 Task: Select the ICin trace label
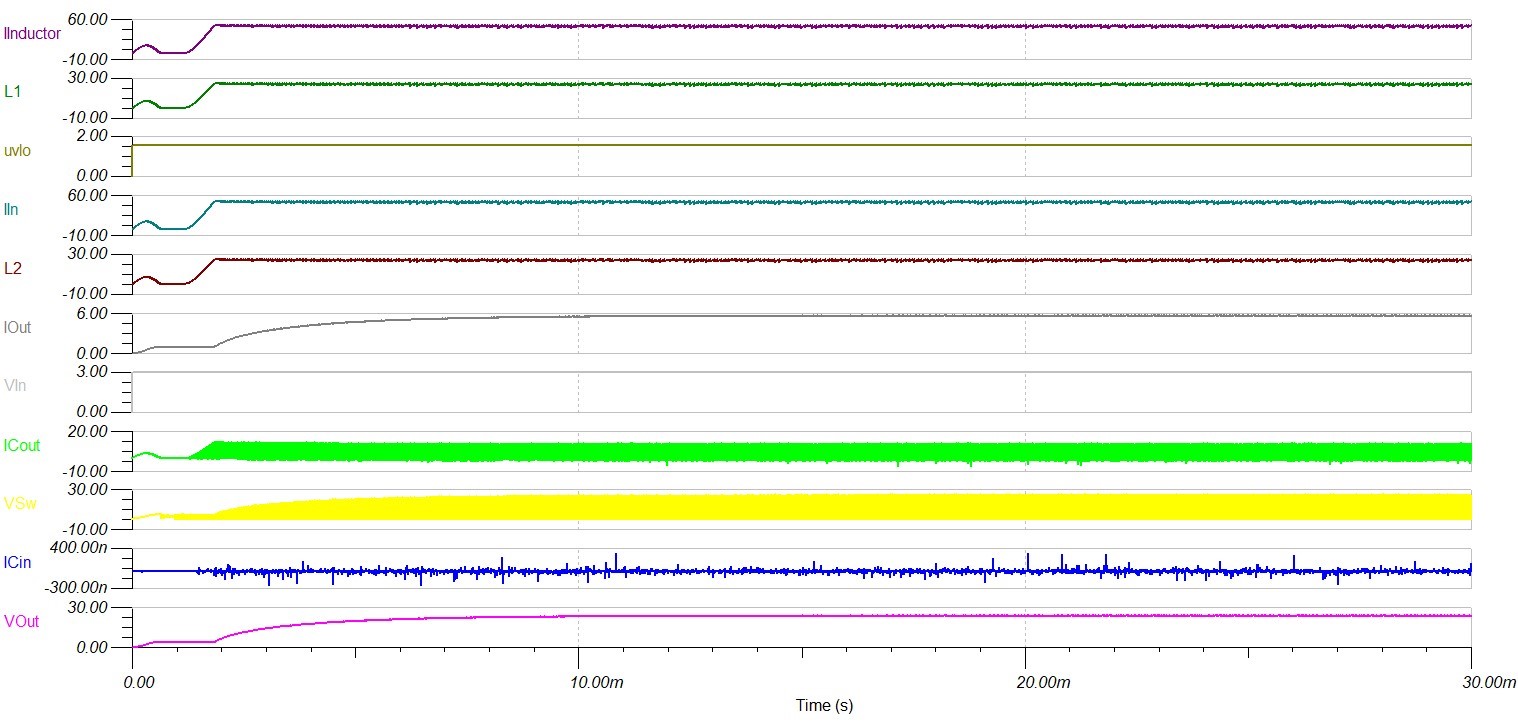click(x=17, y=563)
